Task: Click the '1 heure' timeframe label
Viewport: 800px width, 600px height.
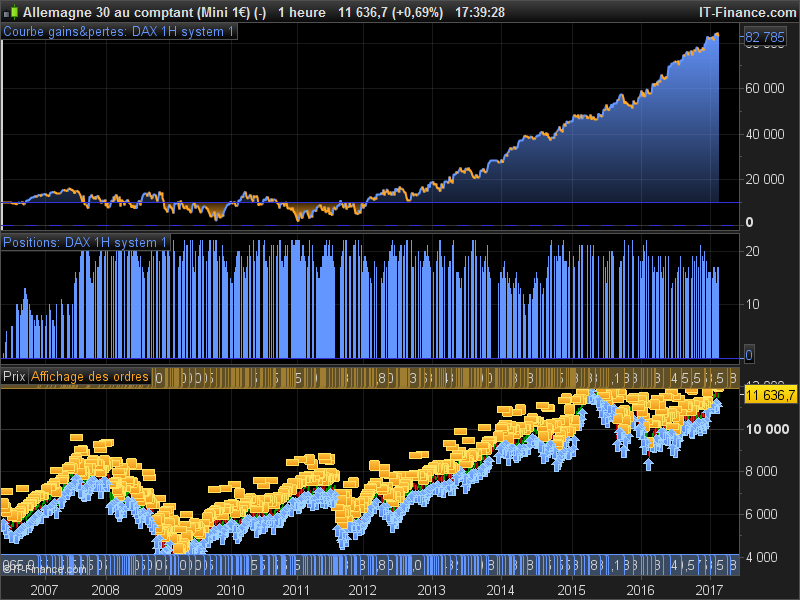Action: click(x=302, y=12)
